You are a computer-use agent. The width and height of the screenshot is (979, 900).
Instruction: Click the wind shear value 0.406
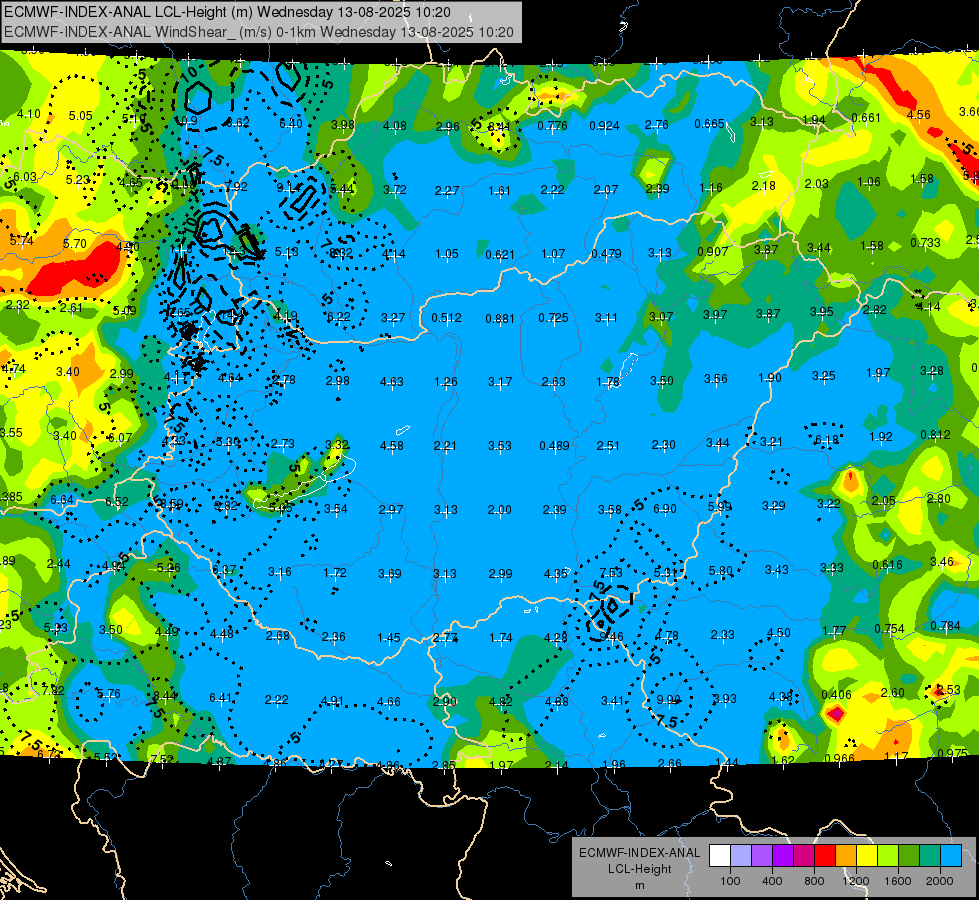(x=837, y=695)
